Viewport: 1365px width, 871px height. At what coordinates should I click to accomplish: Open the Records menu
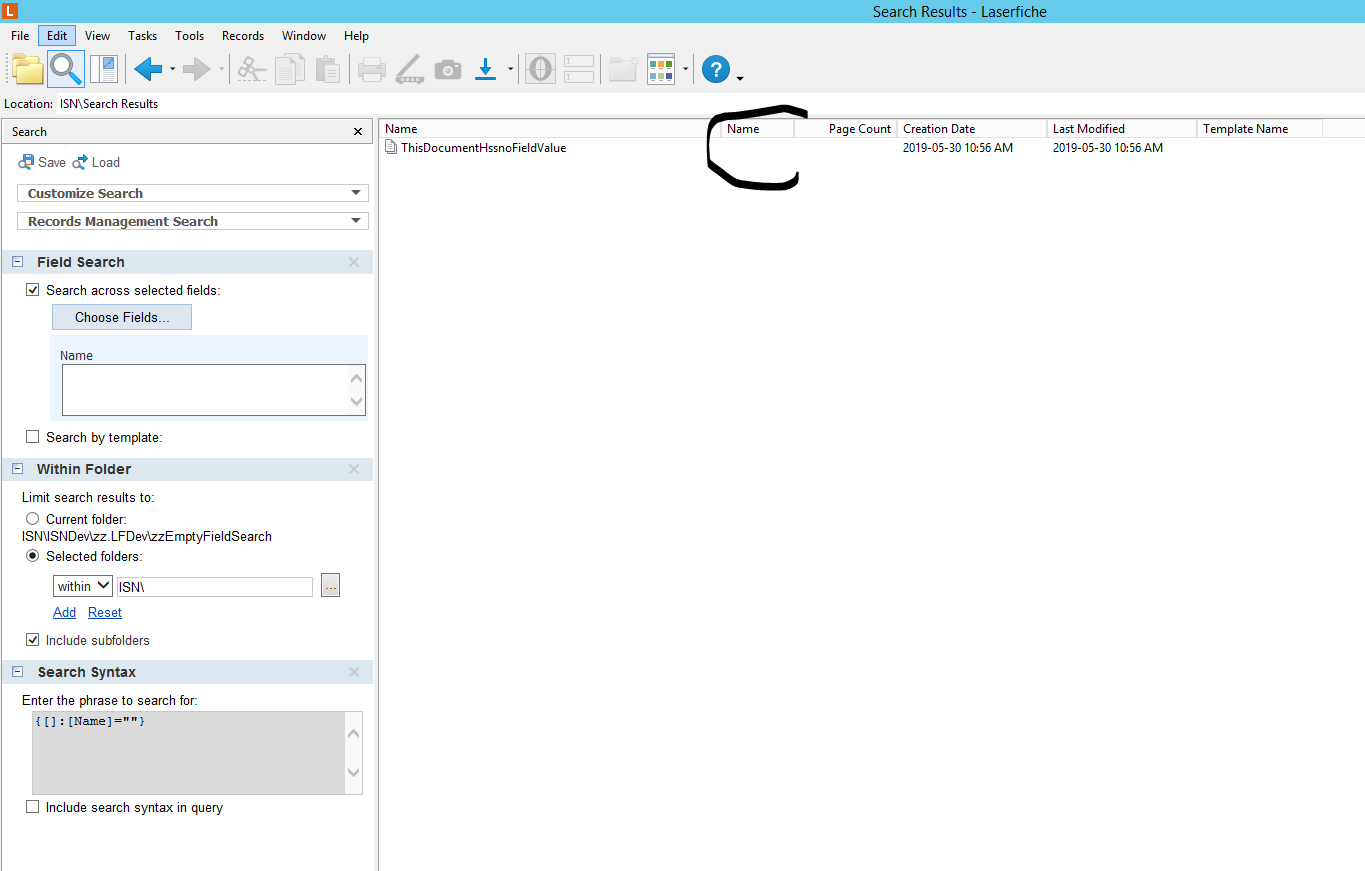[x=243, y=36]
